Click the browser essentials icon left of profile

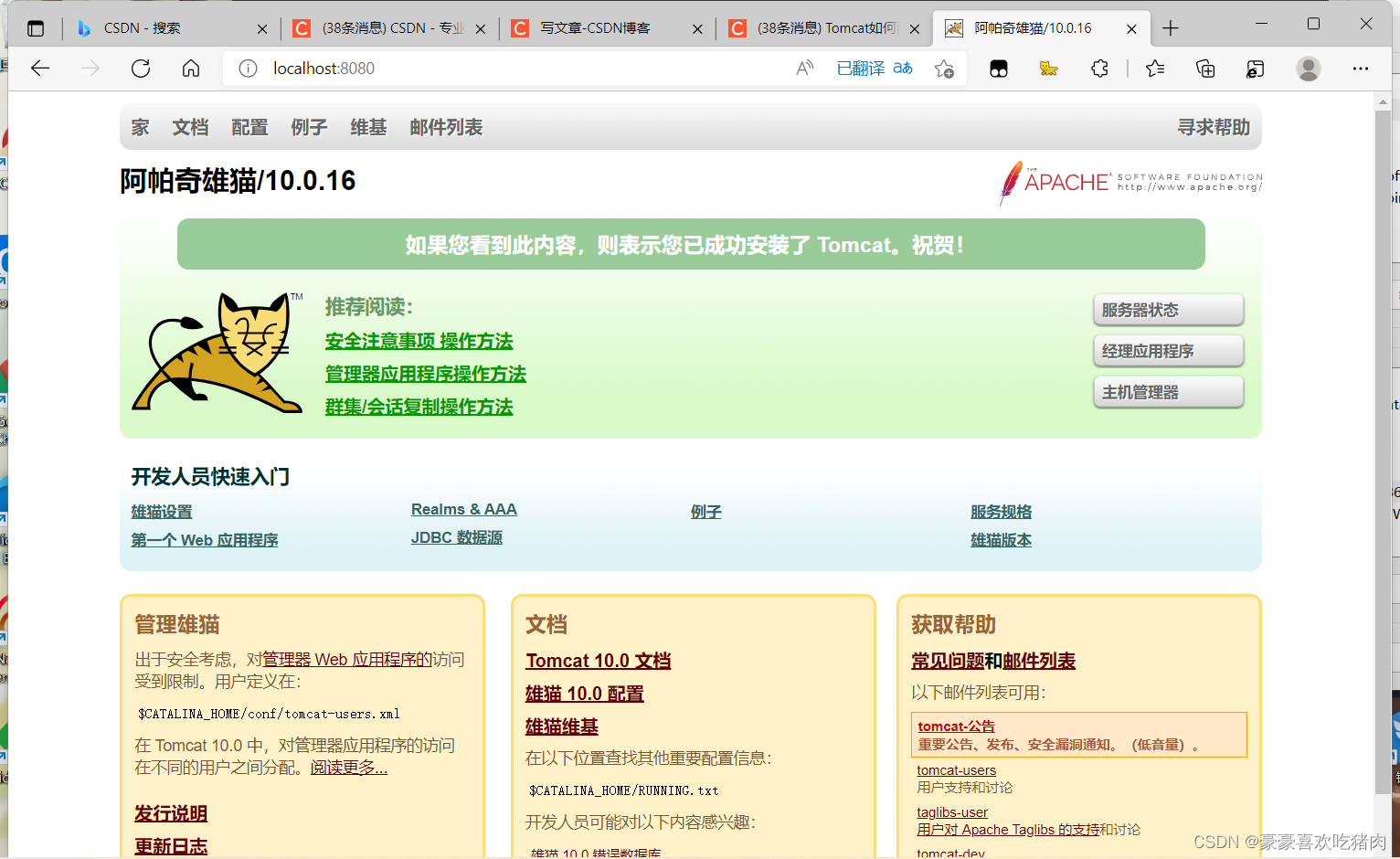click(1255, 69)
